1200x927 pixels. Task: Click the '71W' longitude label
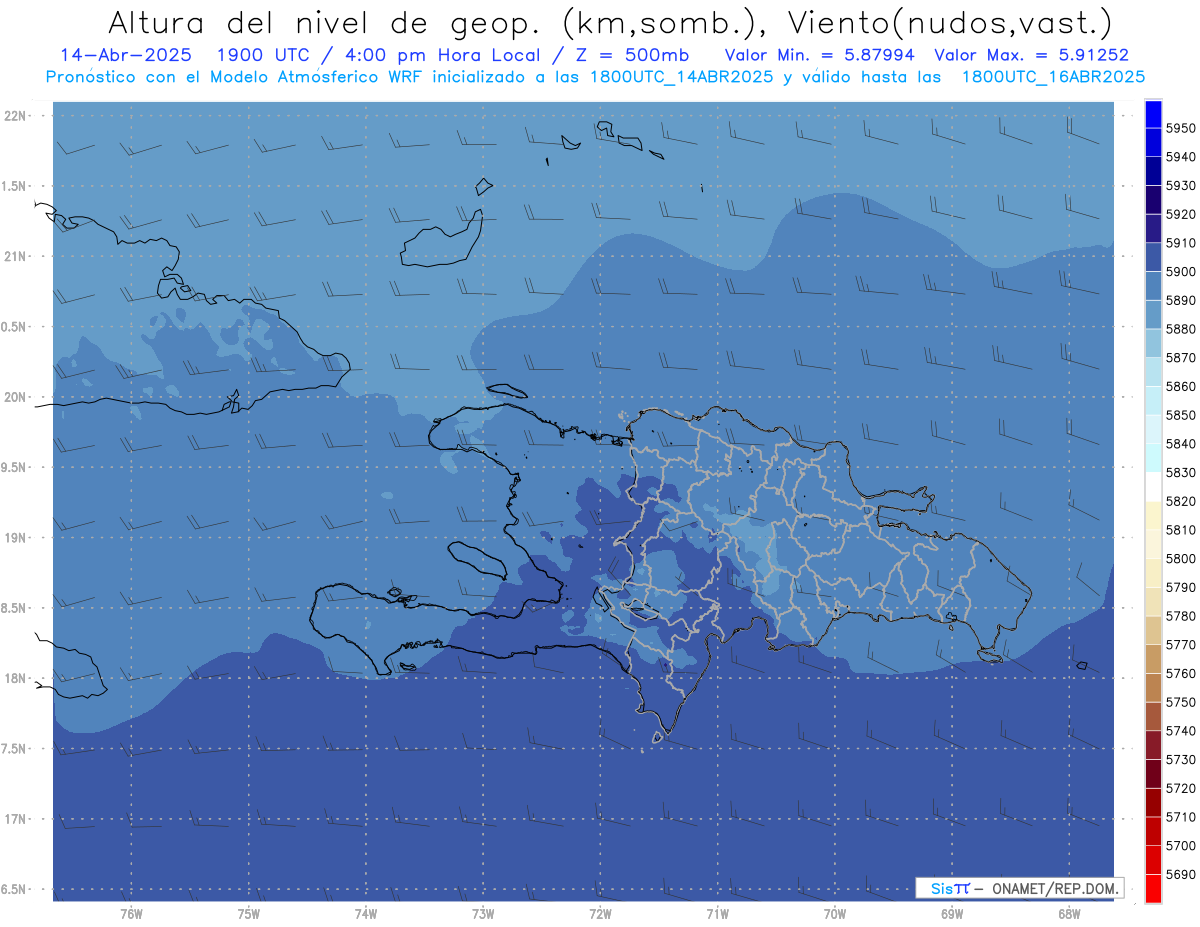click(717, 913)
